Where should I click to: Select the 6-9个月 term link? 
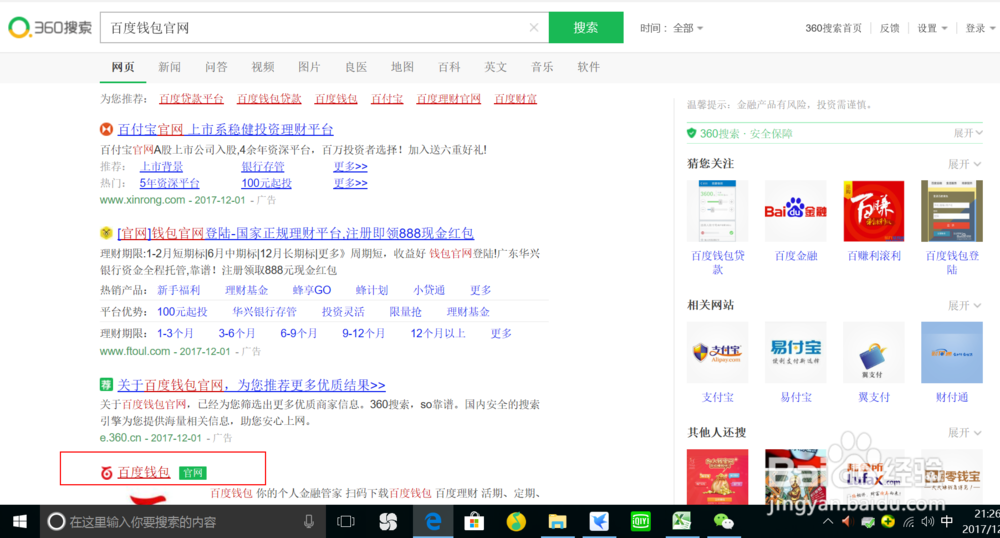pos(298,333)
